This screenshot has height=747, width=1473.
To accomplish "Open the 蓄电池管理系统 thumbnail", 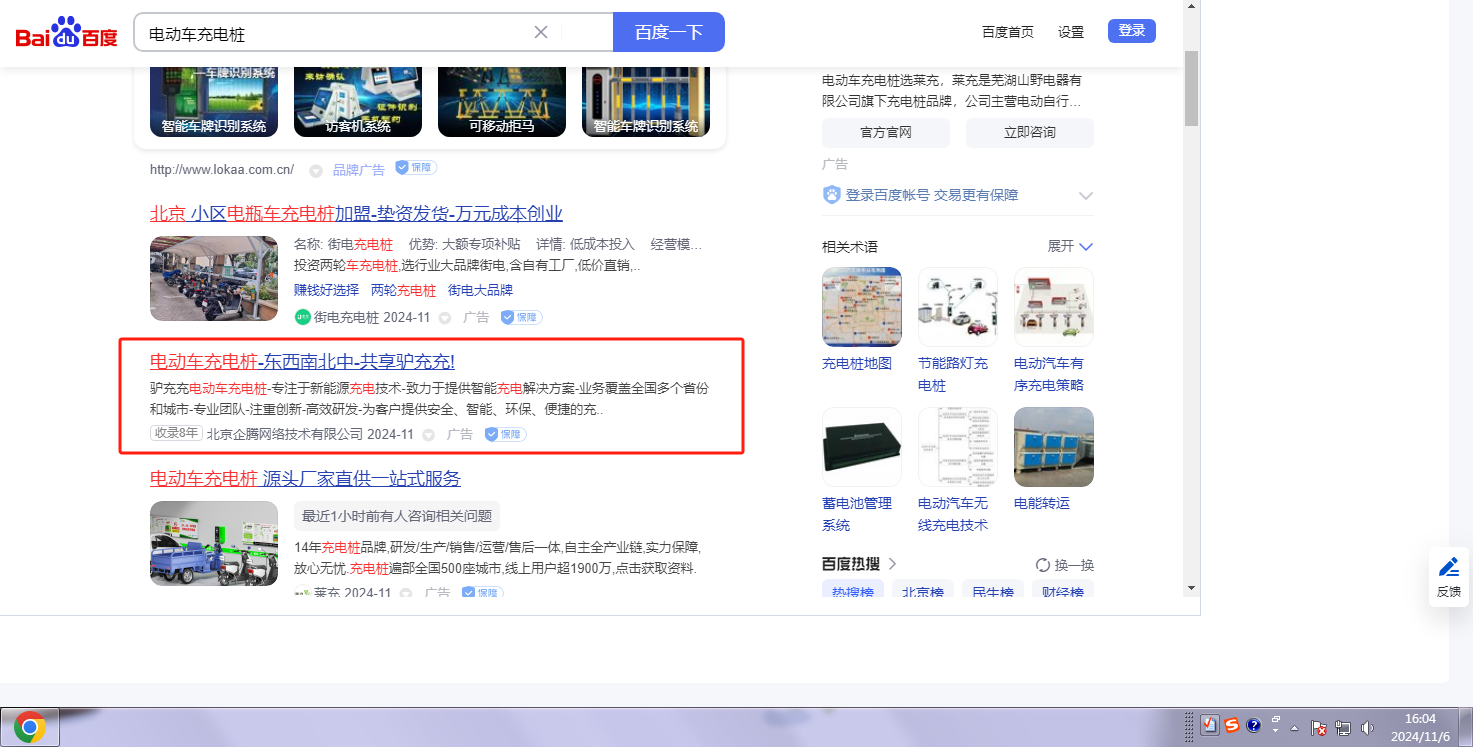I will pos(862,447).
